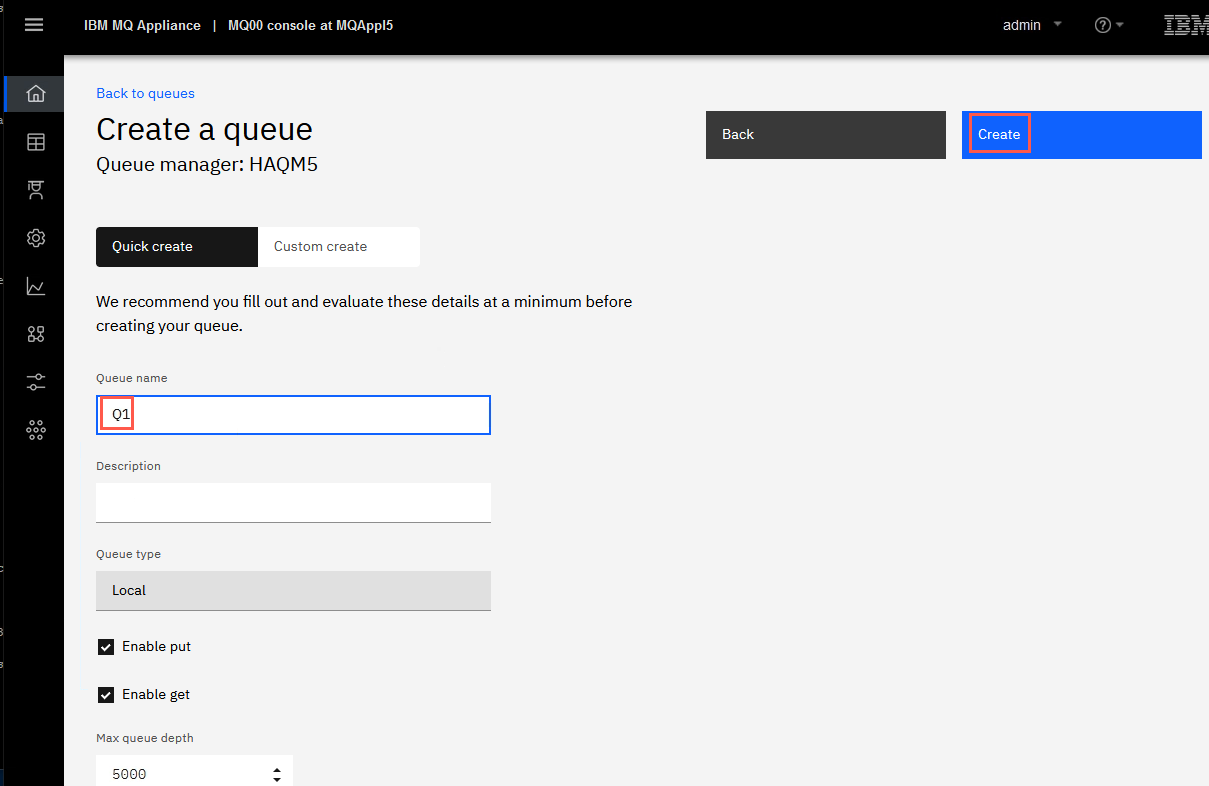This screenshot has height=786, width=1209.
Task: Click the dark Back button
Action: 826,135
